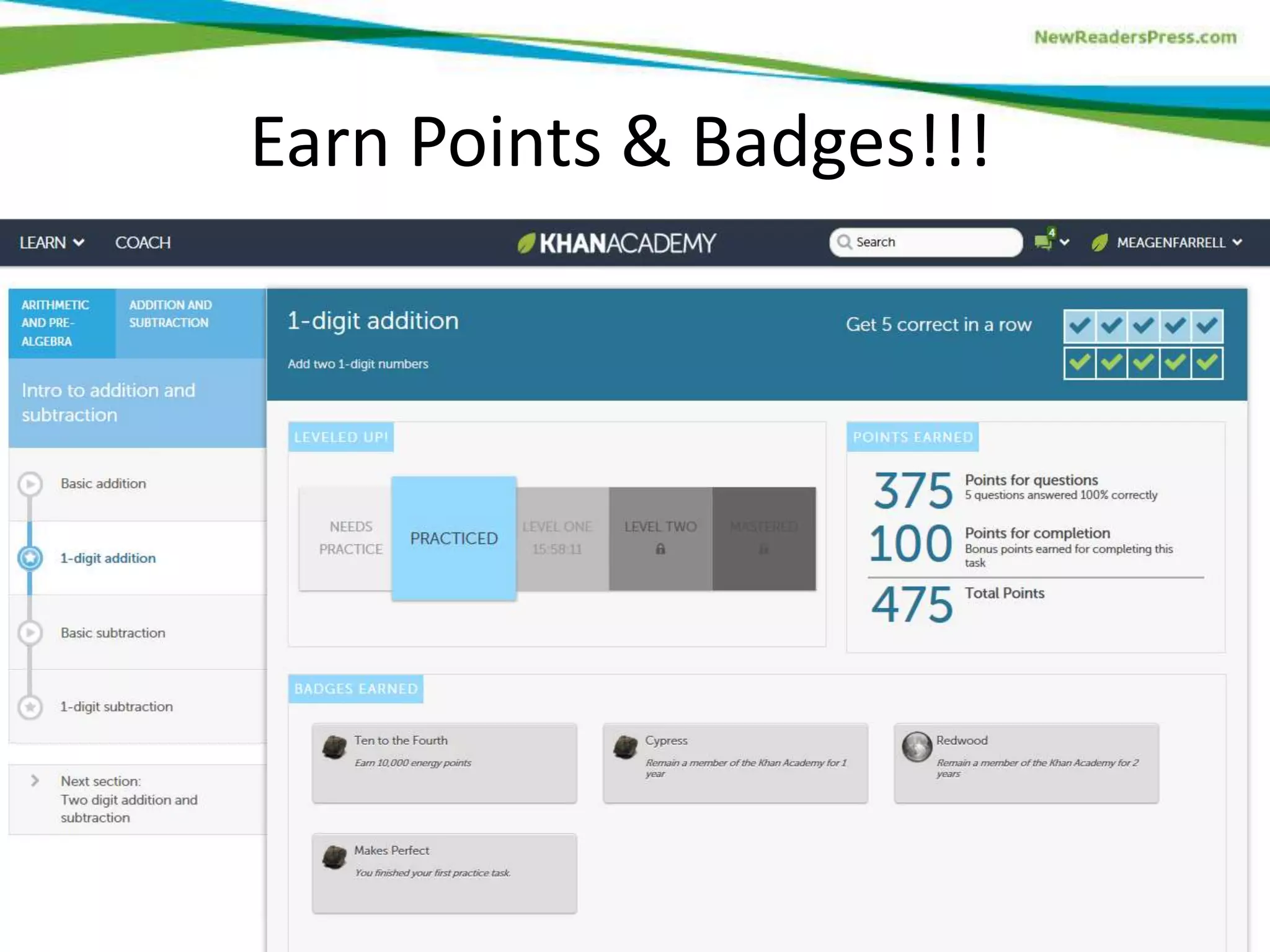Click the last green checkmark box in bottom row
1270x952 pixels.
1207,363
